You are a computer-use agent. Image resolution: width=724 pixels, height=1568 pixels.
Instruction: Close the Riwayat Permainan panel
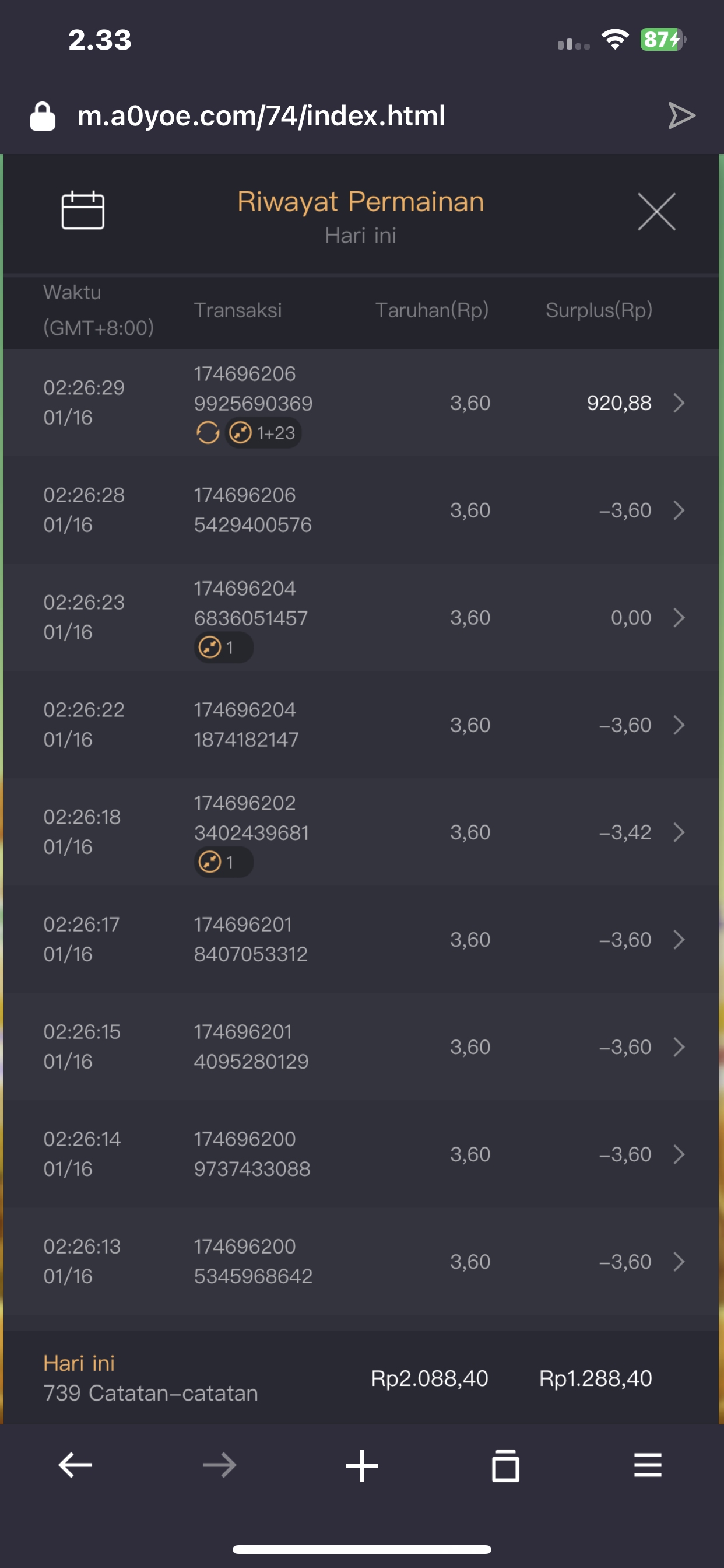click(656, 212)
